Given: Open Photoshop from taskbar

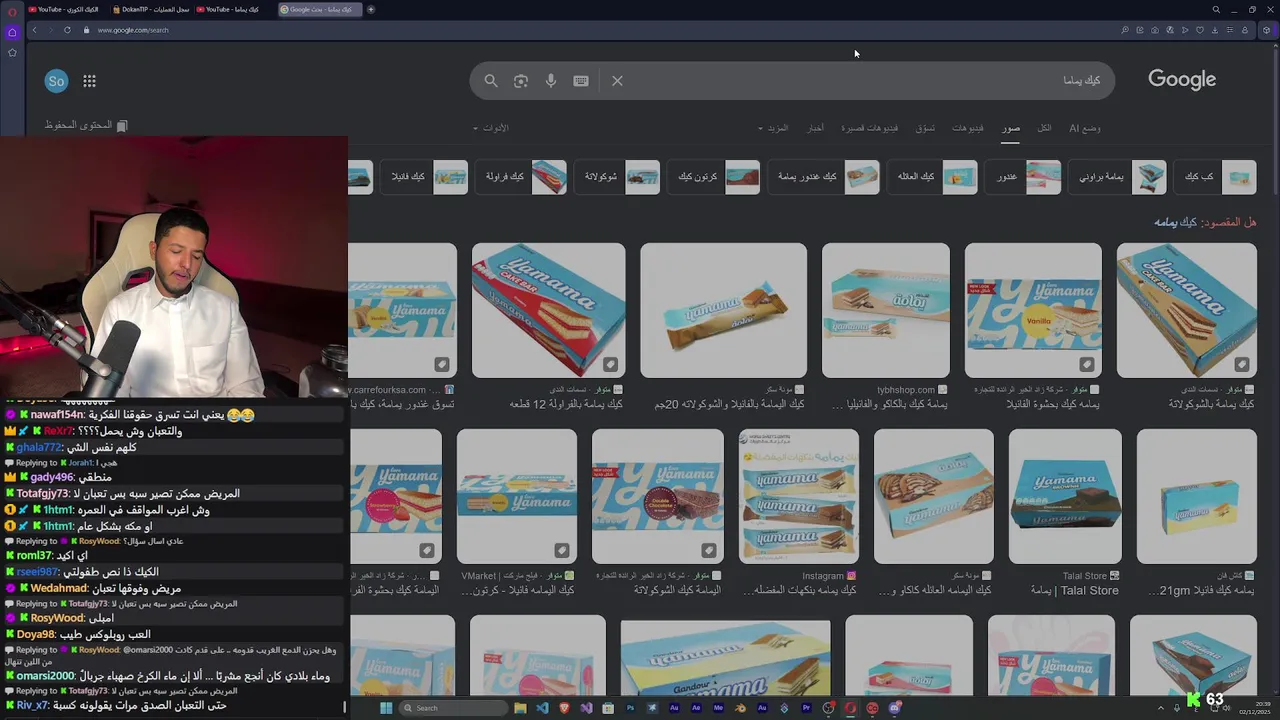Looking at the screenshot, I should tap(630, 708).
